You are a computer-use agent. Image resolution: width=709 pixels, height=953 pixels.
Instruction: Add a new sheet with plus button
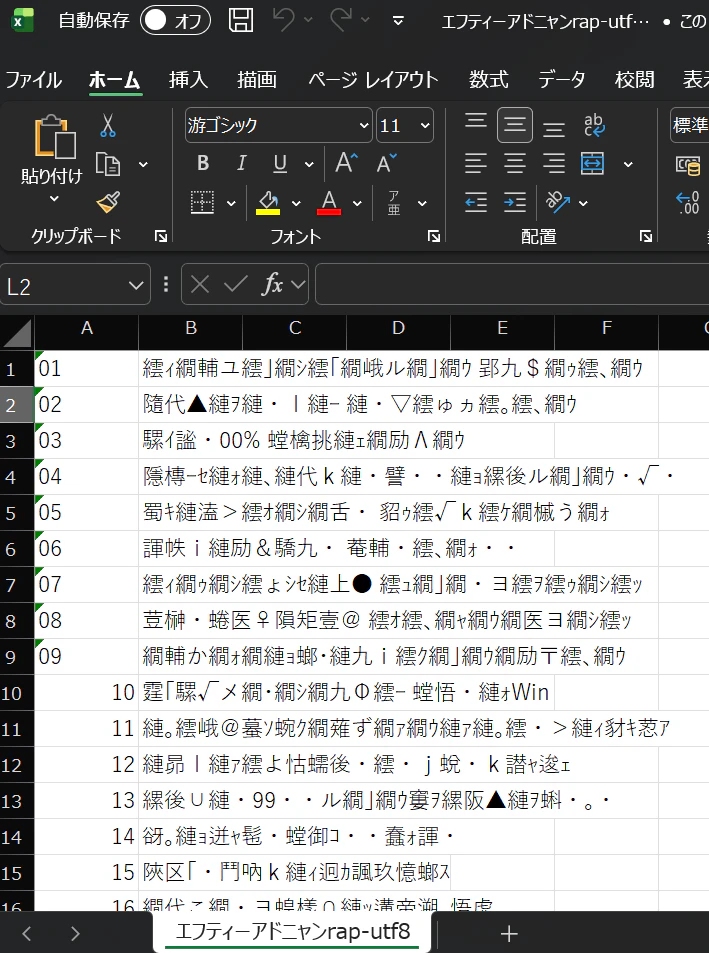click(x=509, y=933)
